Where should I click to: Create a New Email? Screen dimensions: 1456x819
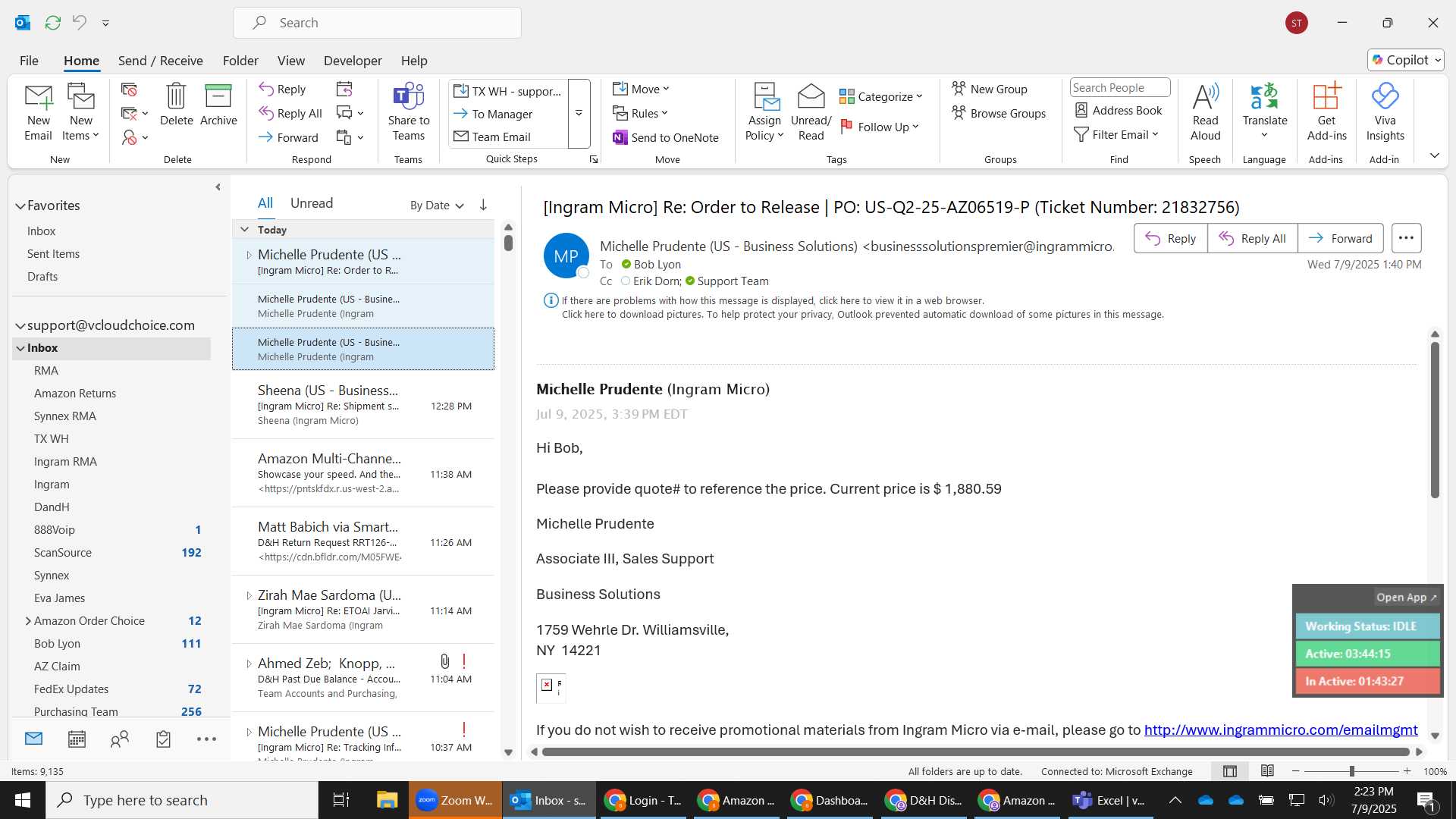(x=38, y=112)
